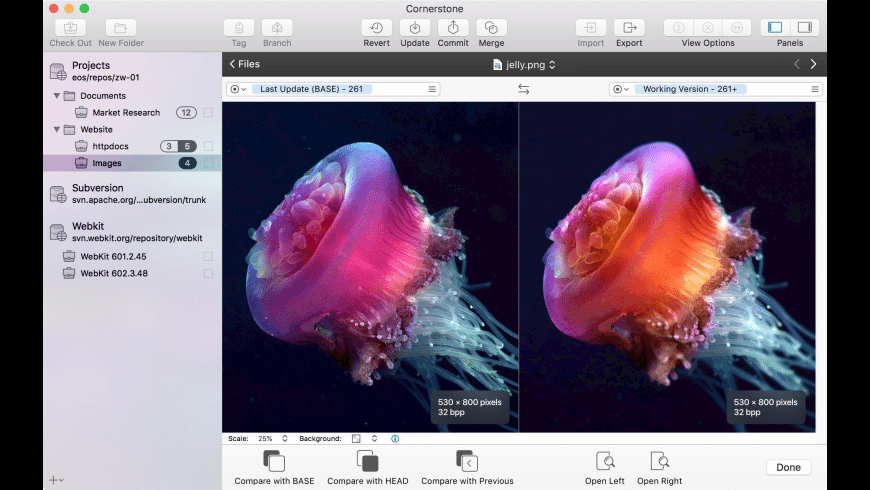Viewport: 870px width, 490px height.
Task: Tick the Market Research checkbox
Action: pos(208,113)
